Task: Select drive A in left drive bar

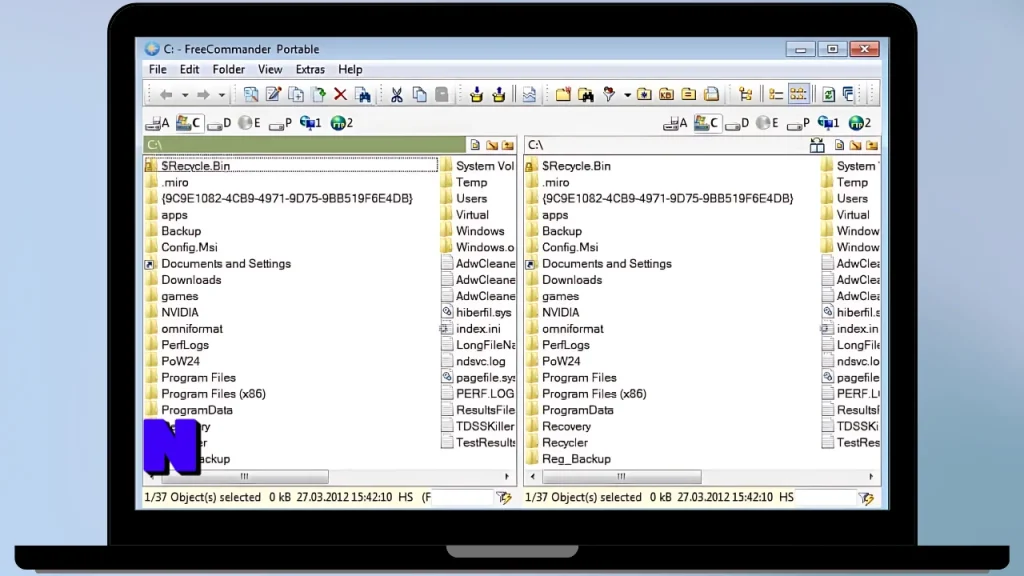Action: click(157, 123)
